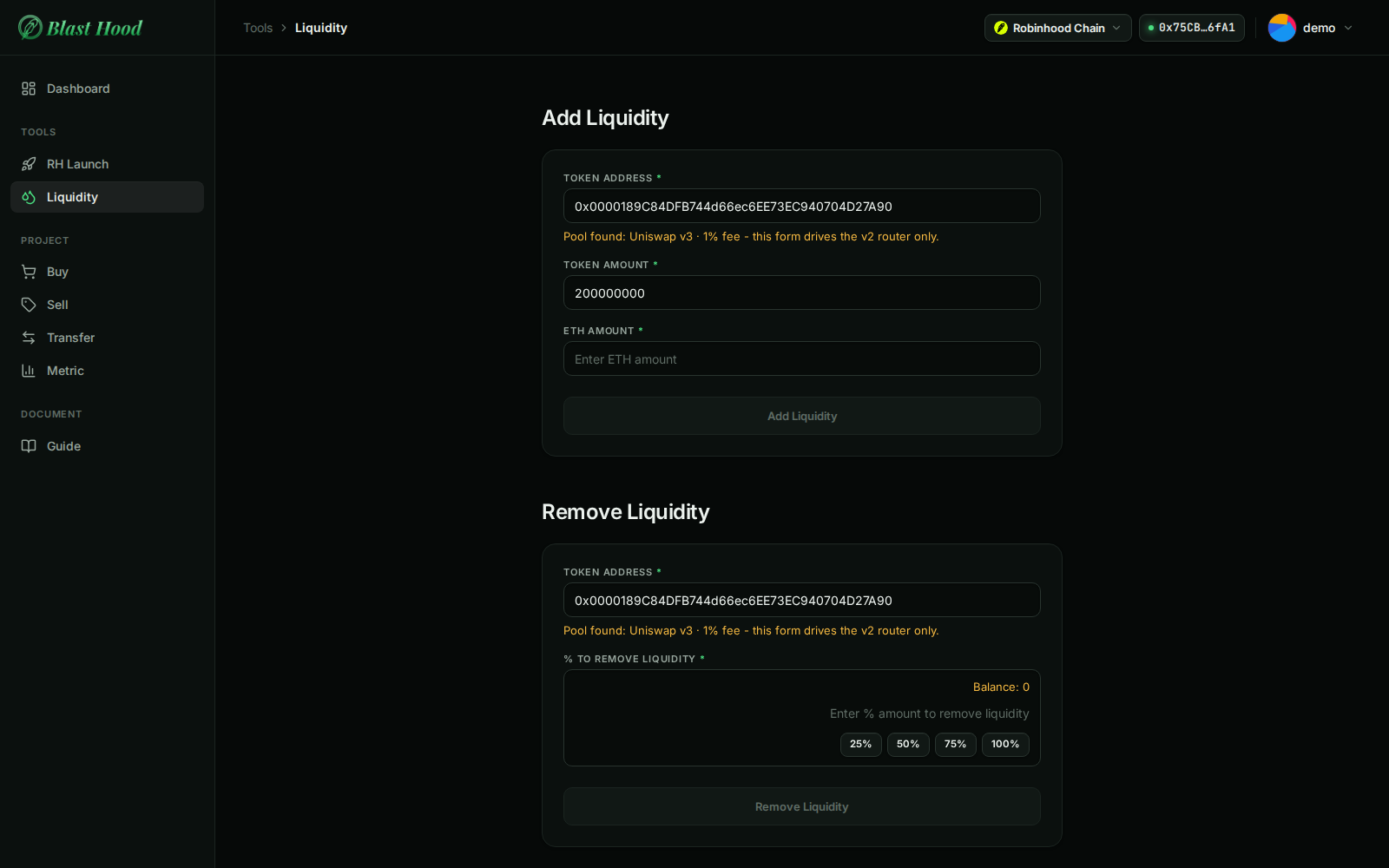Click the Add Liquidity token address field
Screen dimensions: 1389x868
pos(802,206)
